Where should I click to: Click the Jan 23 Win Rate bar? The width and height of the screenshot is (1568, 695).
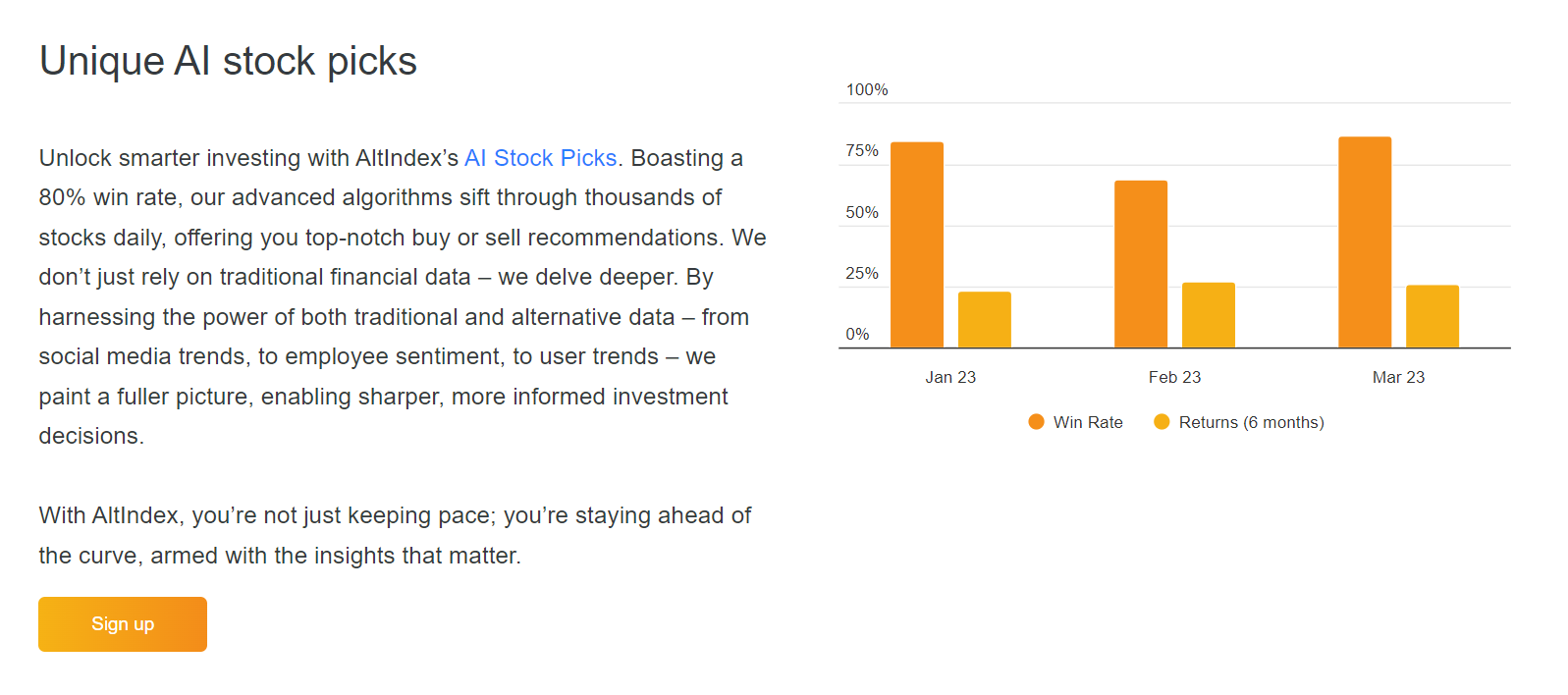pos(917,245)
